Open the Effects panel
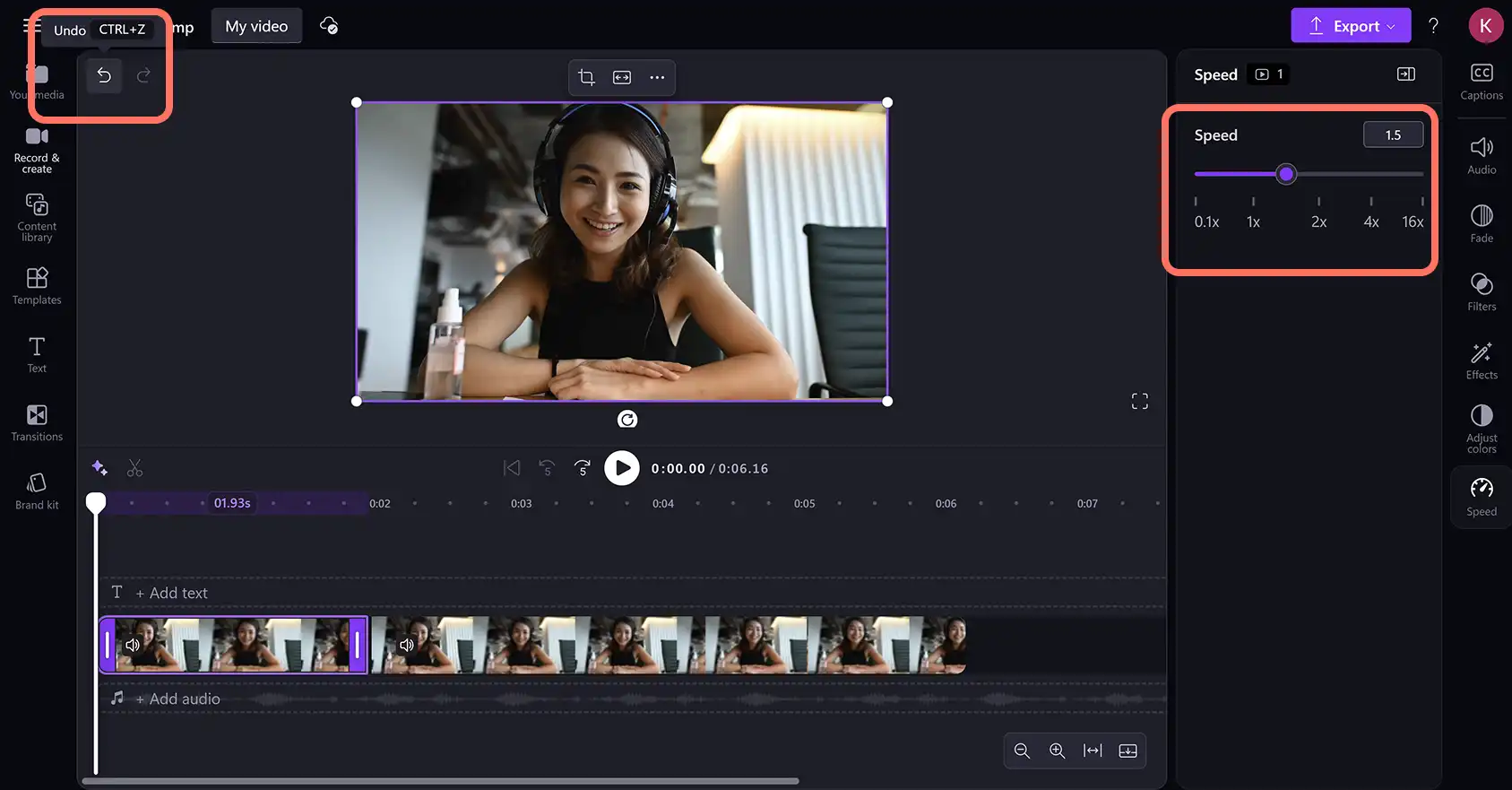The image size is (1512, 790). 1482,360
